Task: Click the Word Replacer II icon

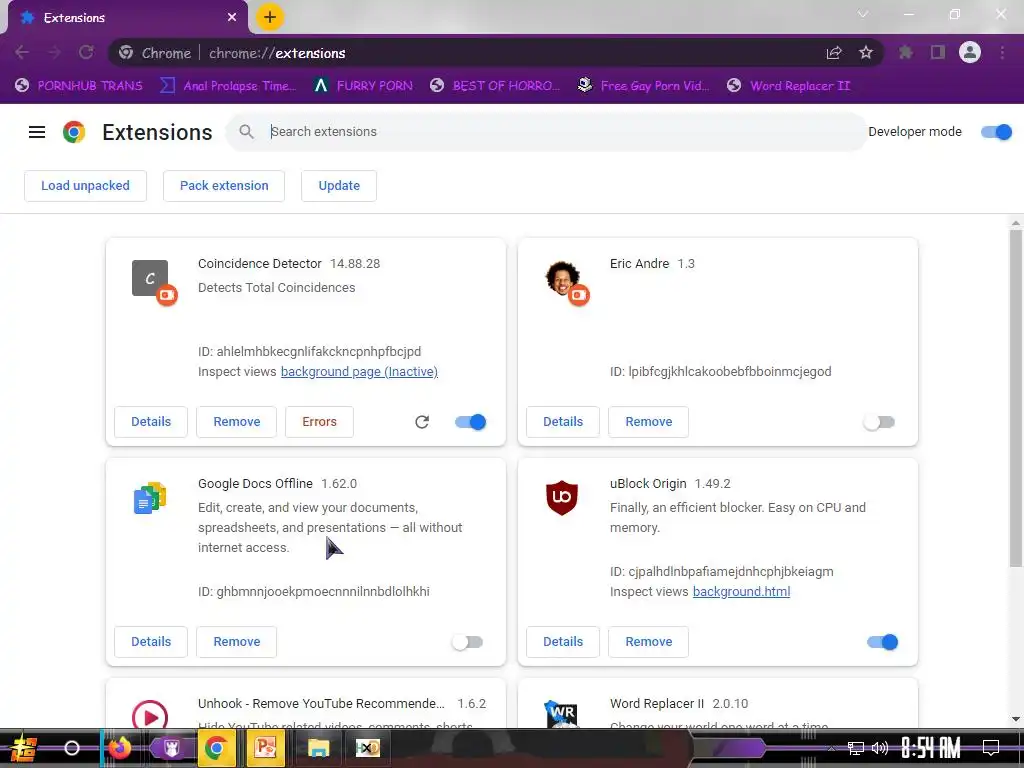Action: 562,713
